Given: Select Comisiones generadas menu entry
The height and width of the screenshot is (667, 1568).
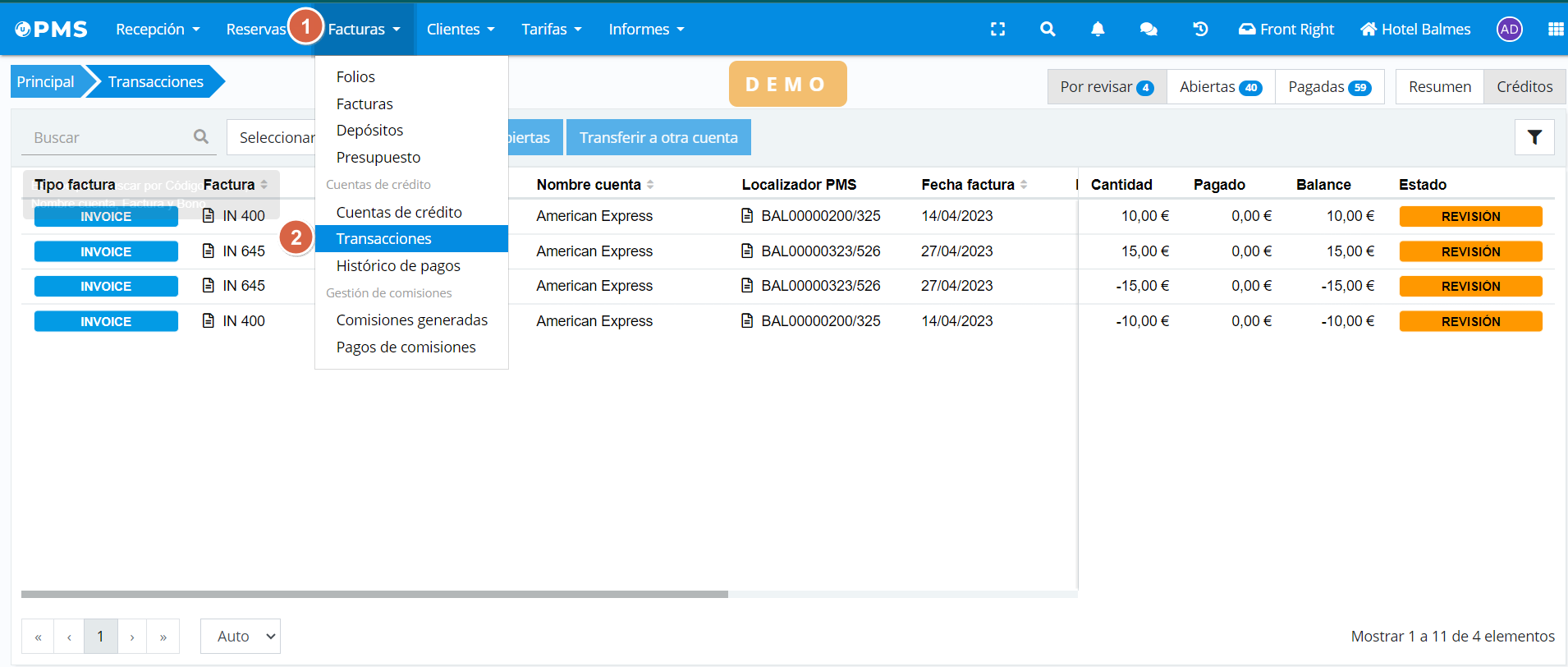Looking at the screenshot, I should pos(411,320).
